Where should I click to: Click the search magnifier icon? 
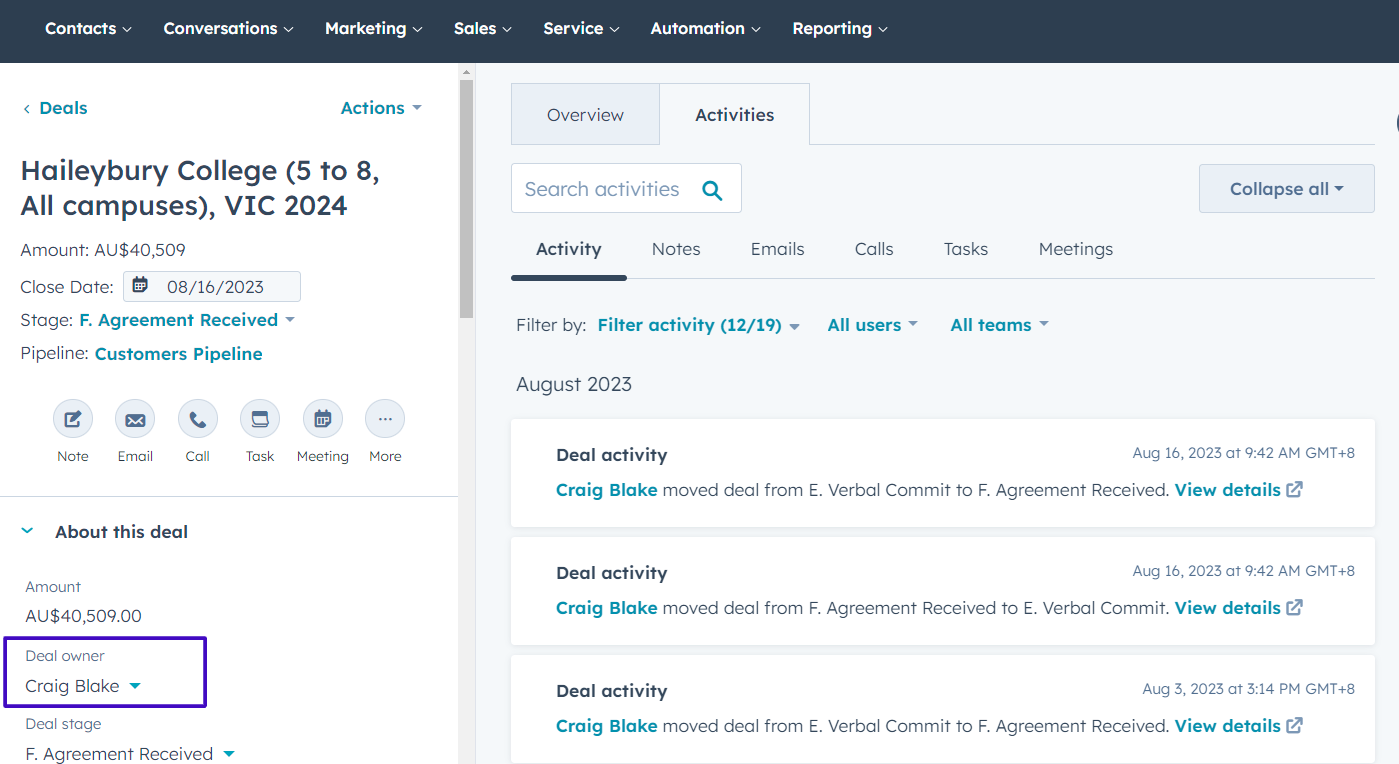click(x=712, y=190)
